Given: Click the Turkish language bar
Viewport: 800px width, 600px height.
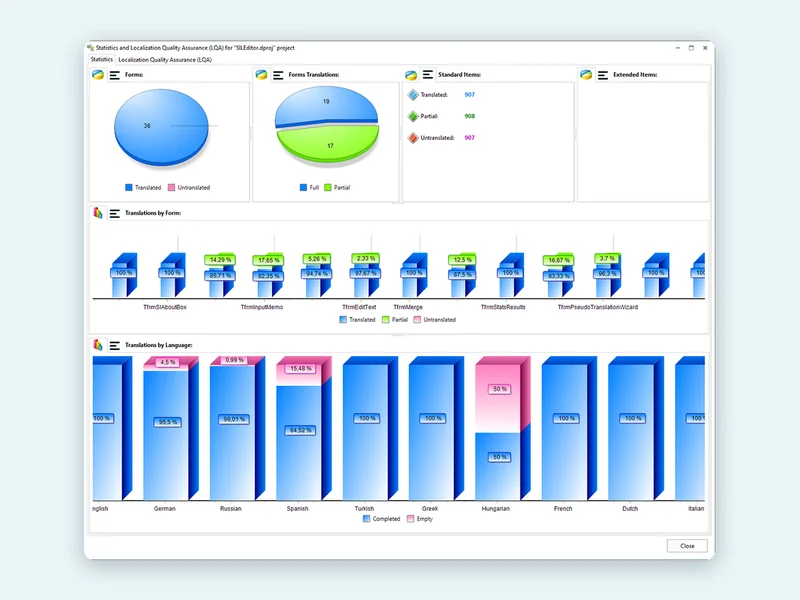Looking at the screenshot, I should pyautogui.click(x=370, y=429).
